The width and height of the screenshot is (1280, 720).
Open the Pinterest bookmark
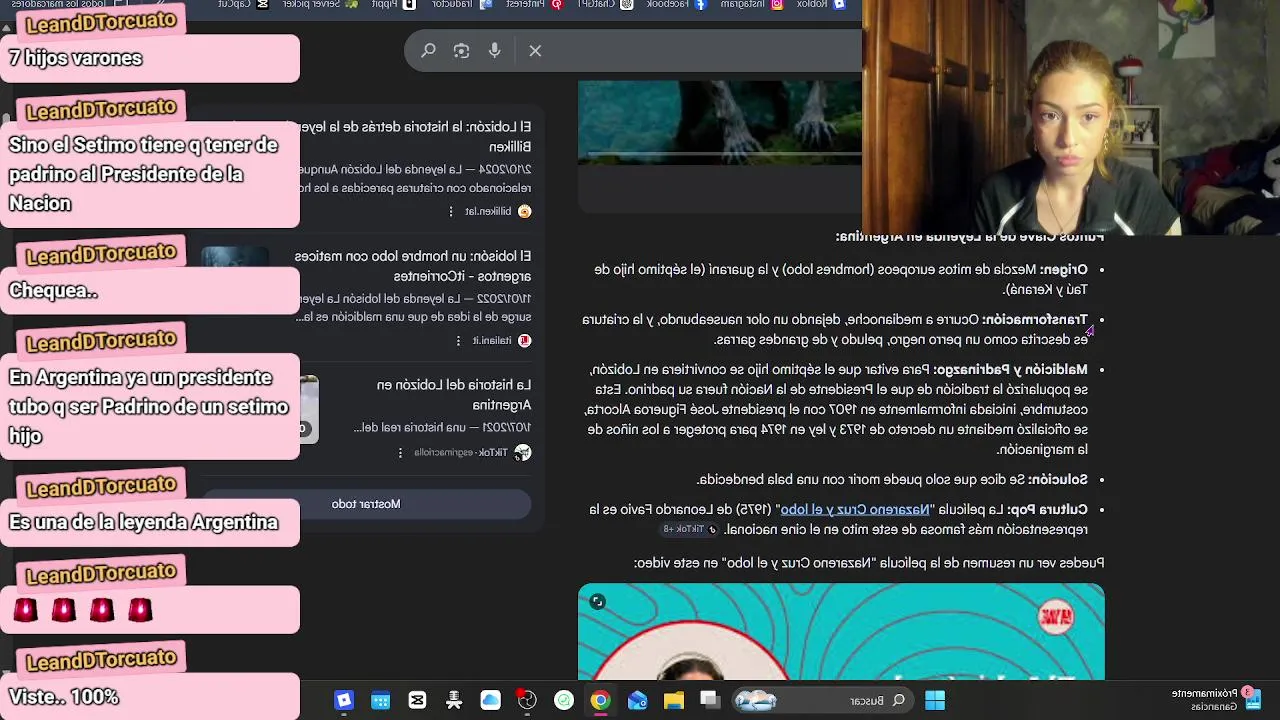[537, 4]
